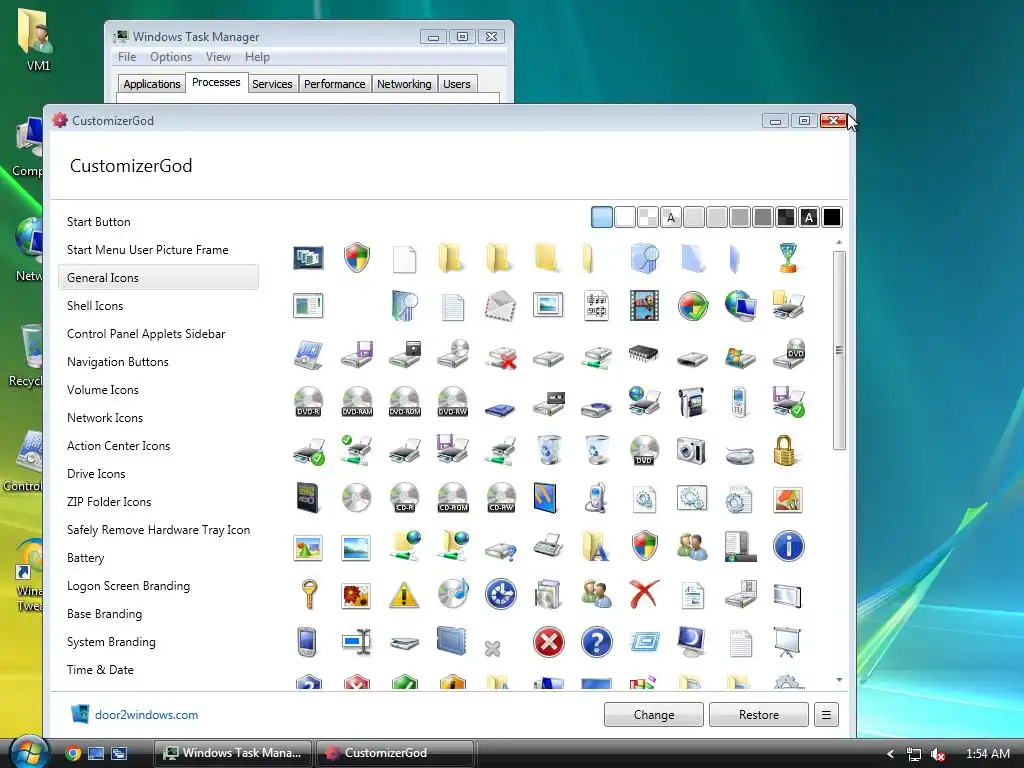1024x768 pixels.
Task: Select ZIP Folder Icons category
Action: pos(109,502)
